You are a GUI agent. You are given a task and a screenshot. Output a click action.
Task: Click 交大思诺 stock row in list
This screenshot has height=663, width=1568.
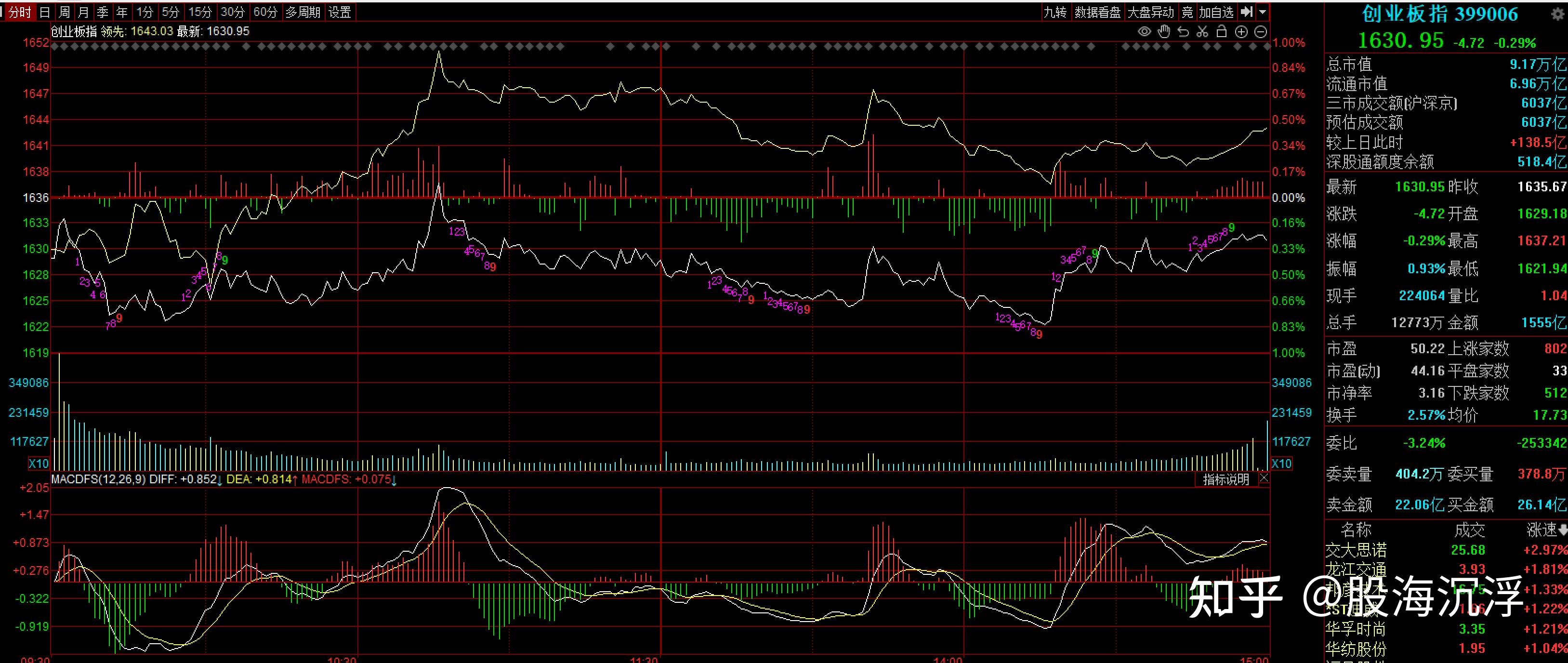pyautogui.click(x=1356, y=550)
